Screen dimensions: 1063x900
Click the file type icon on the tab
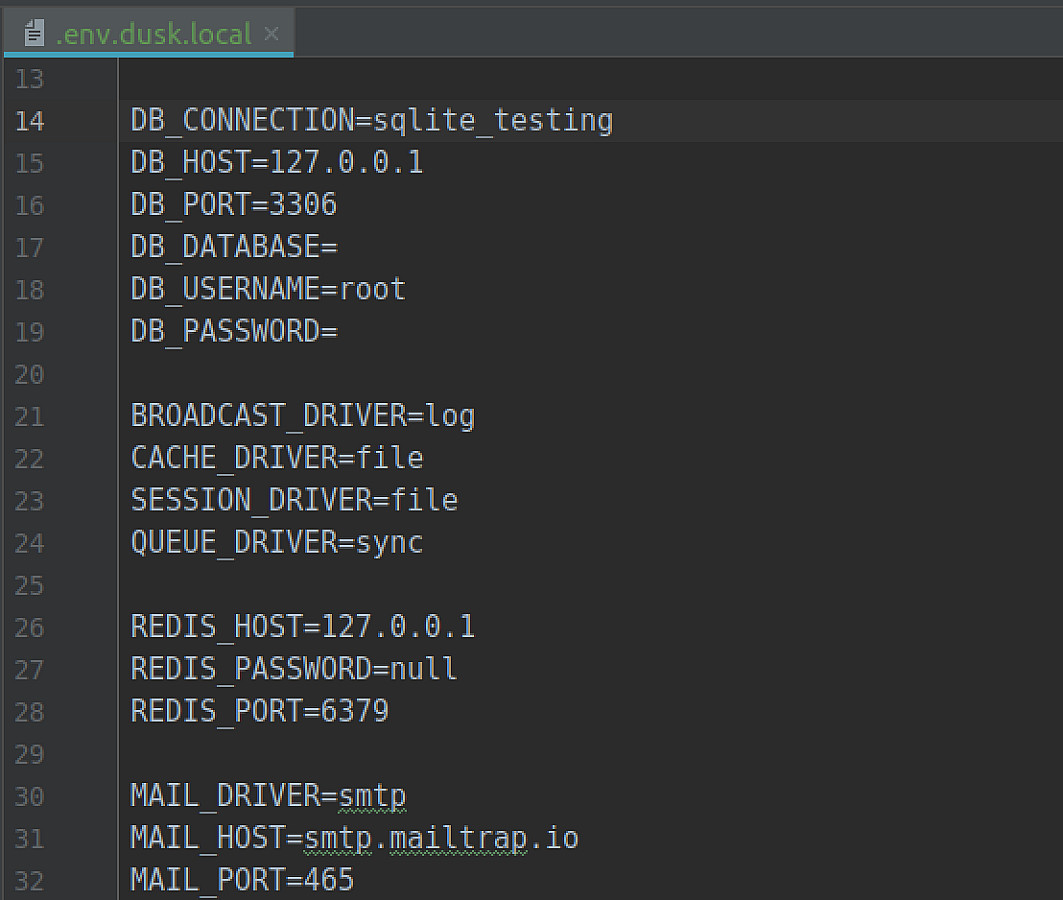point(36,31)
